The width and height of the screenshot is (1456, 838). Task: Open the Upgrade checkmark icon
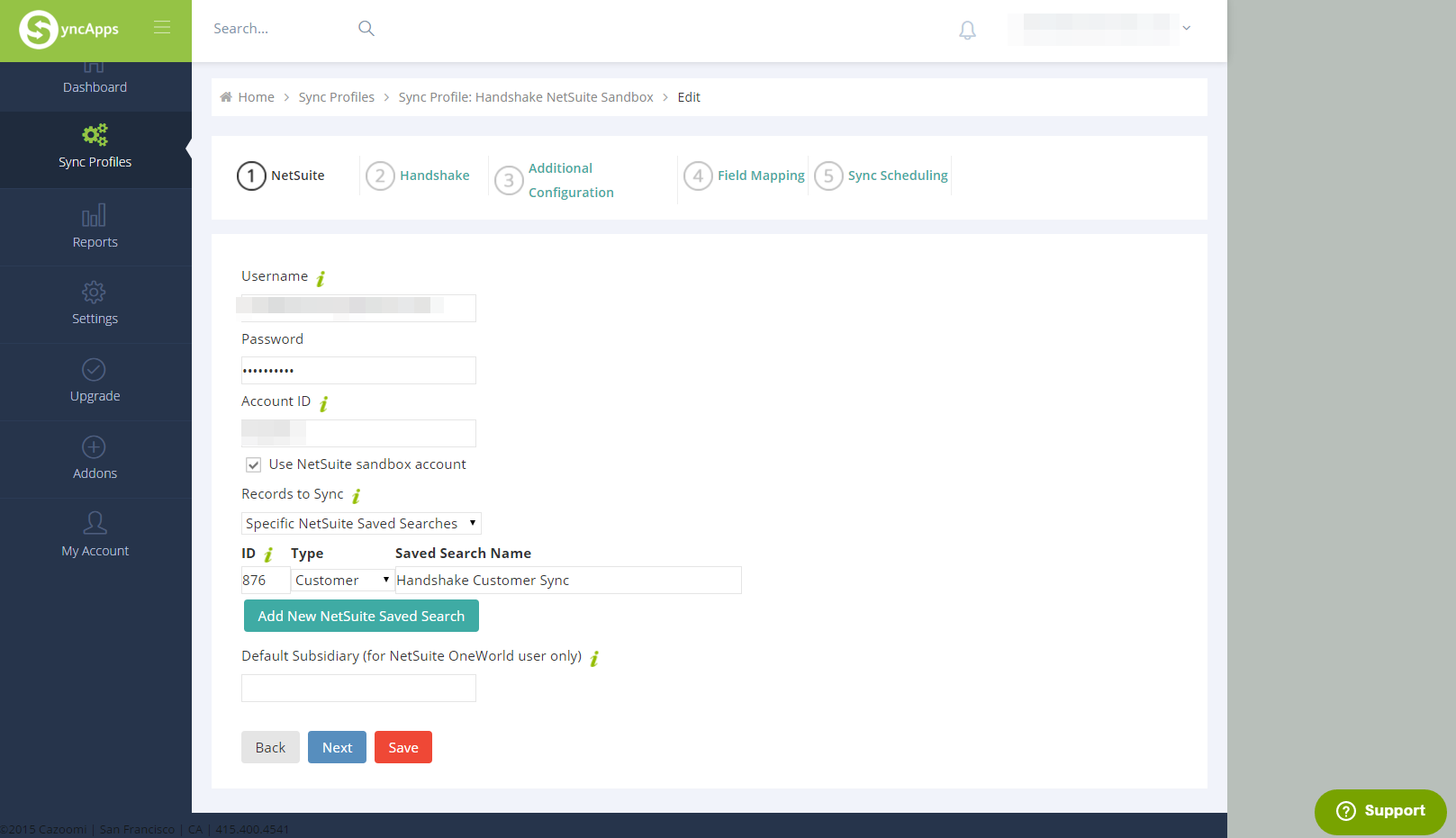point(95,370)
